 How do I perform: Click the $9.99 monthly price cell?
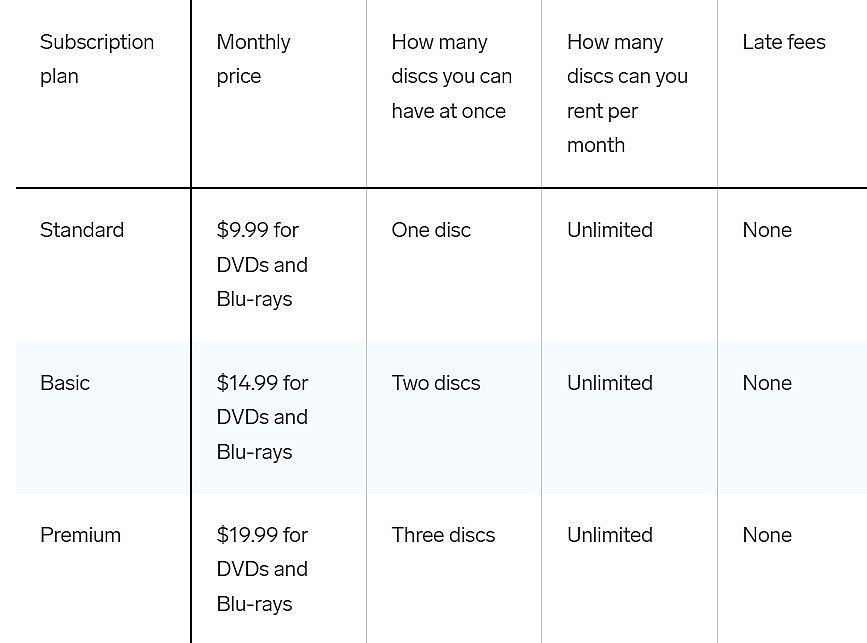[x=262, y=264]
